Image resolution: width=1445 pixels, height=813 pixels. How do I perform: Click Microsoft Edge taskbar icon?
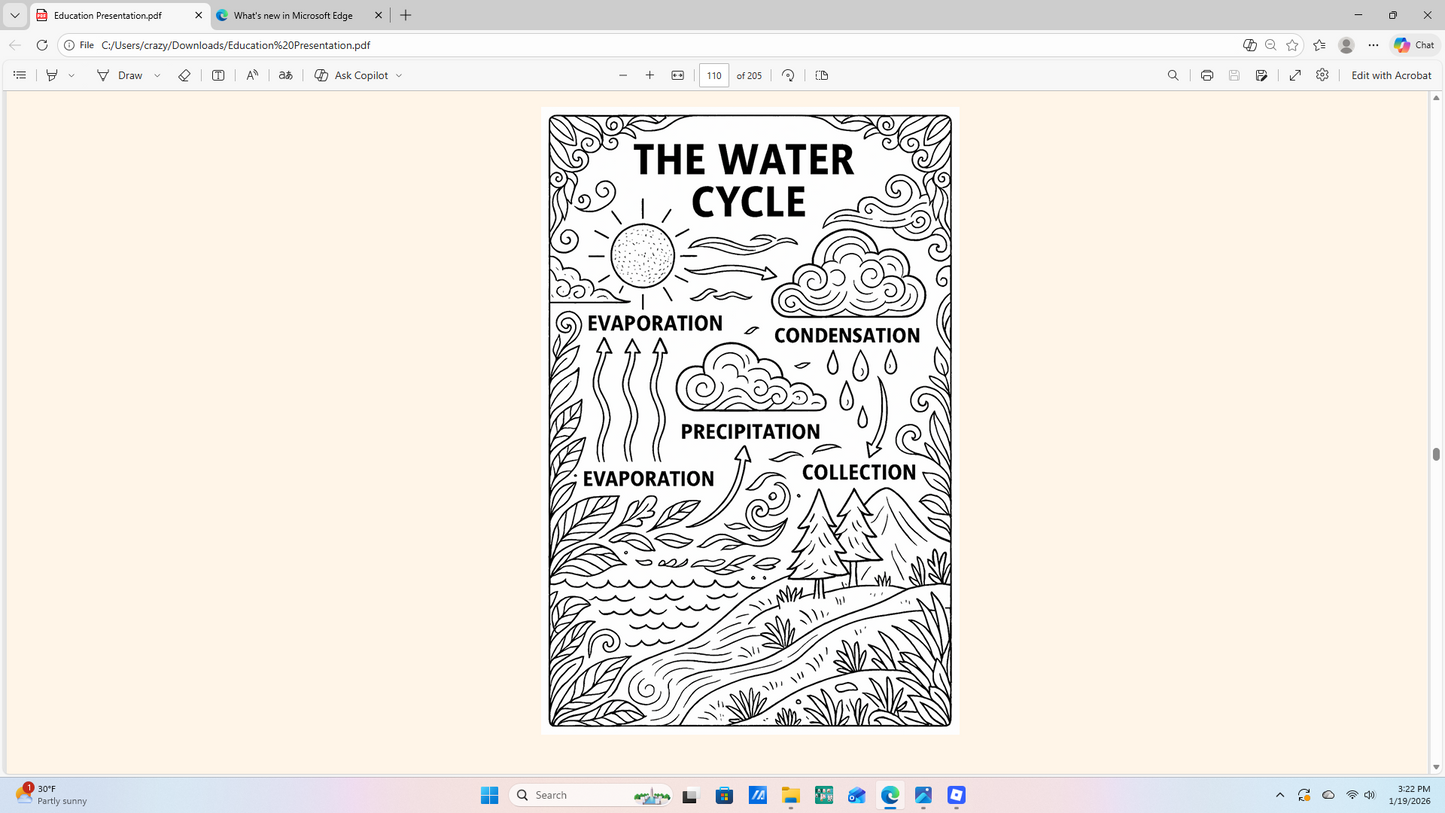pos(890,795)
